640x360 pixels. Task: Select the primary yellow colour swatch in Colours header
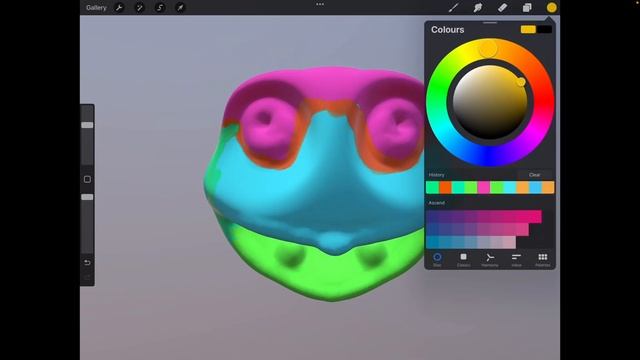528,29
